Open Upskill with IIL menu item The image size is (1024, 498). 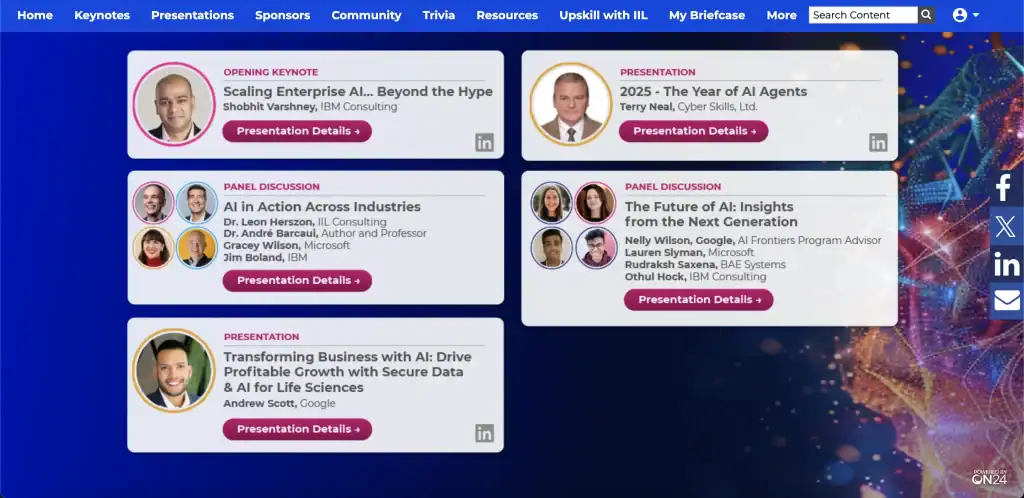[603, 15]
